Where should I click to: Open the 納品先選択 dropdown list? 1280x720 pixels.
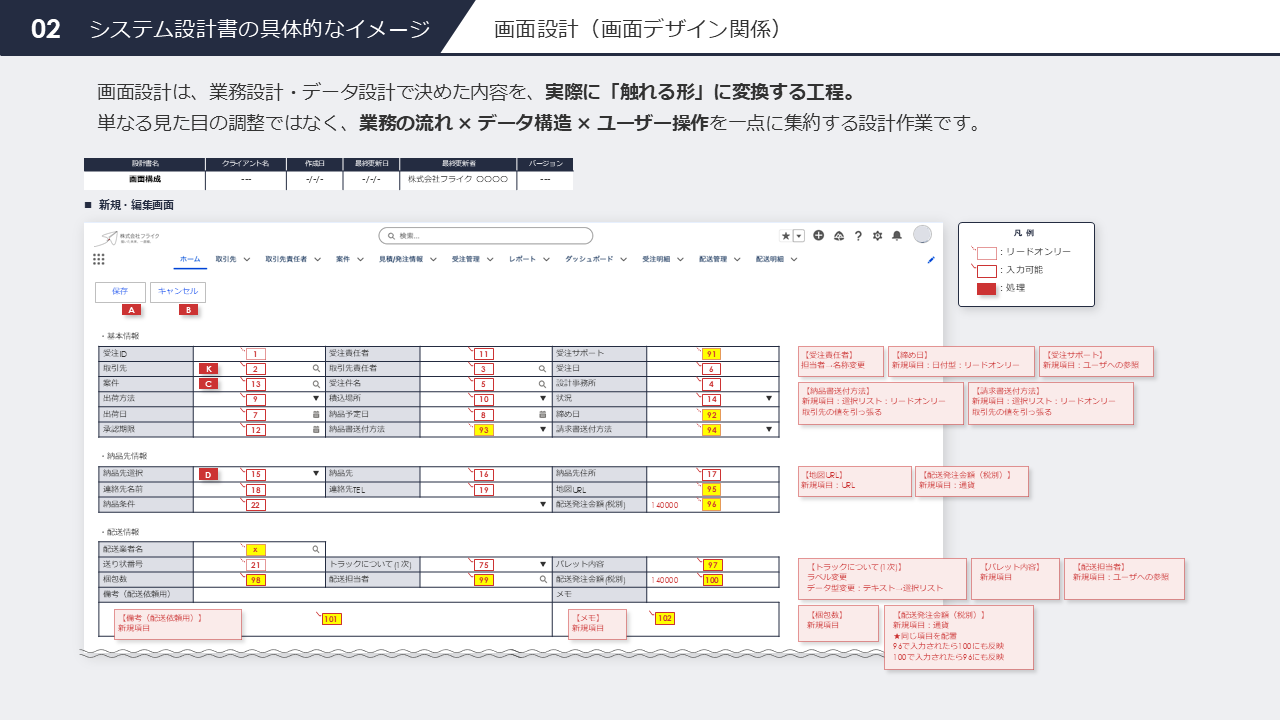(x=316, y=474)
